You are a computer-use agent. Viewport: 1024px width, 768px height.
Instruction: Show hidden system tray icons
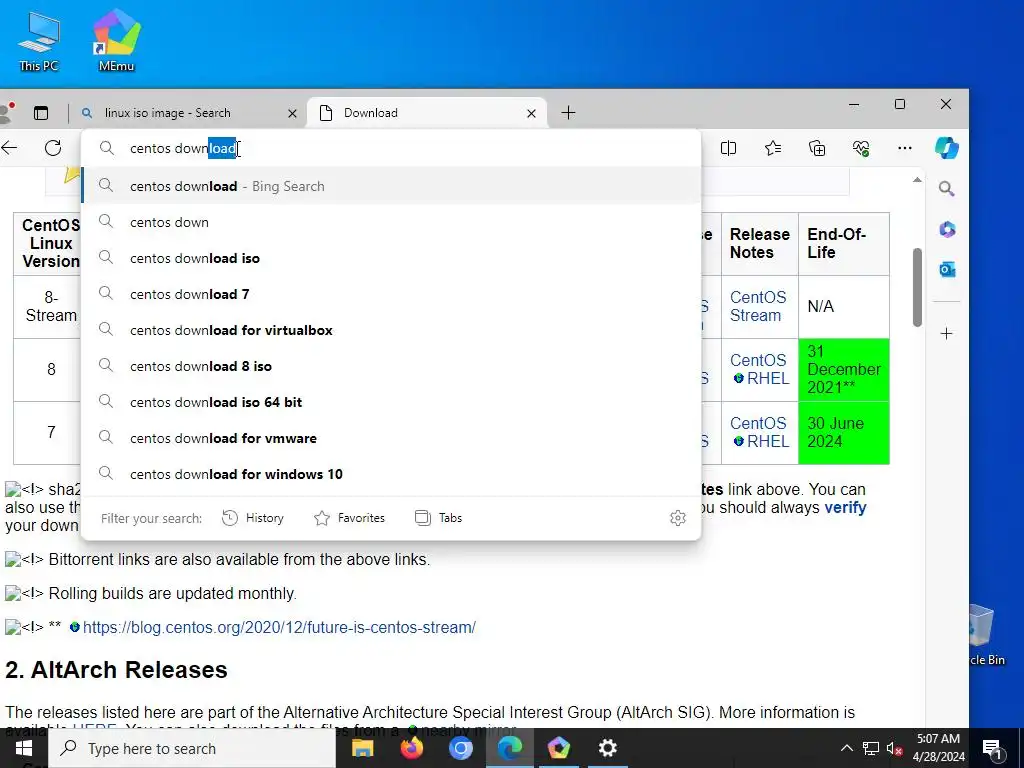[x=846, y=748]
